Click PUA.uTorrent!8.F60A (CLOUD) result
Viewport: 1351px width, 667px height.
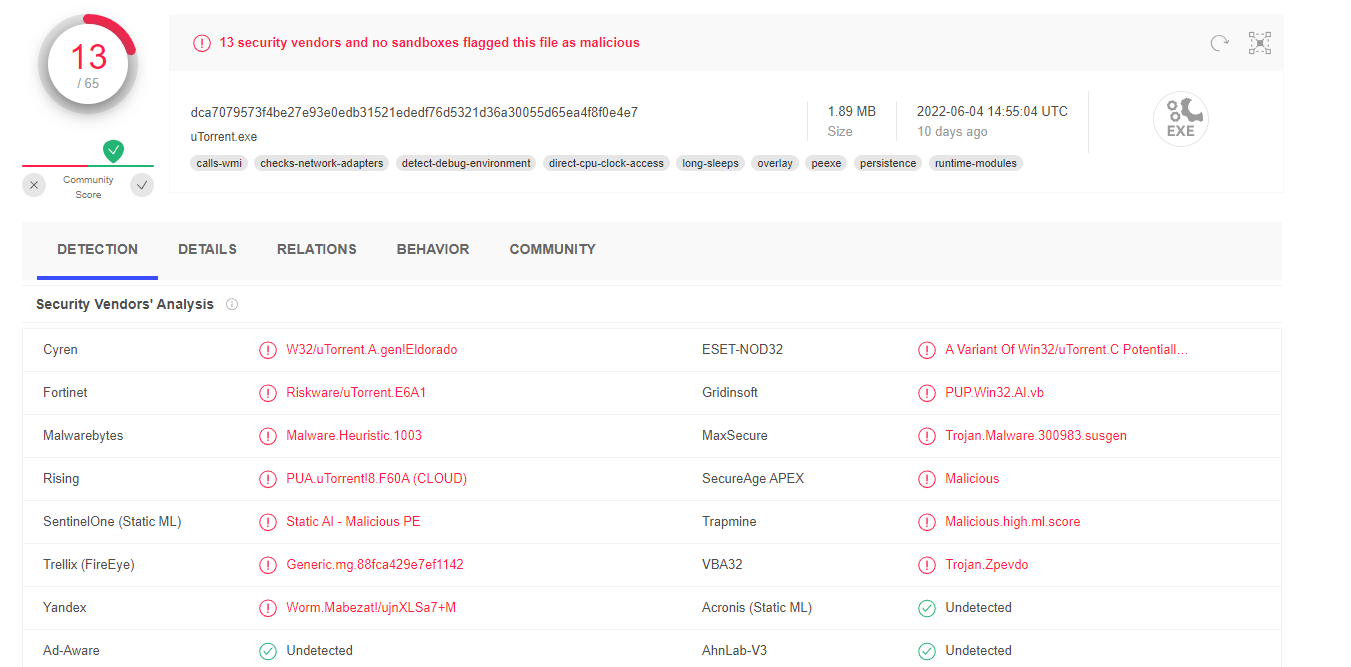pos(377,479)
